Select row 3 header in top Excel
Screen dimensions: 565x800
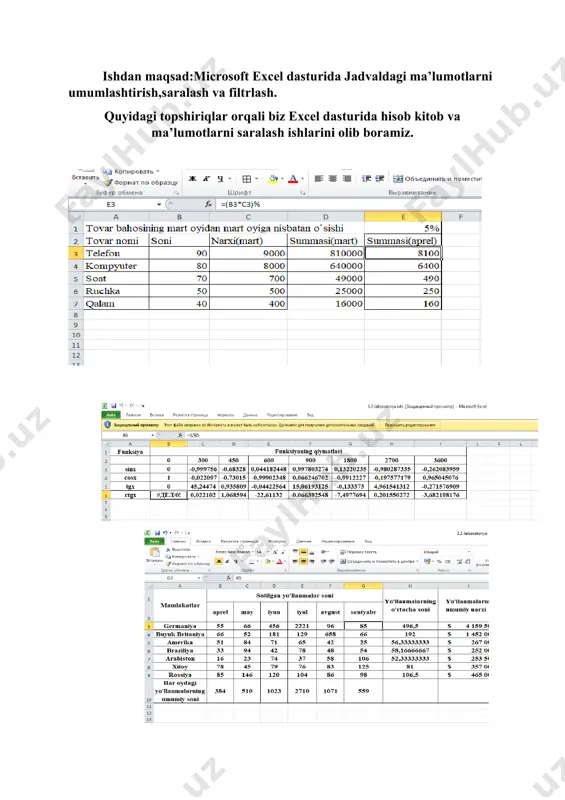(x=76, y=253)
